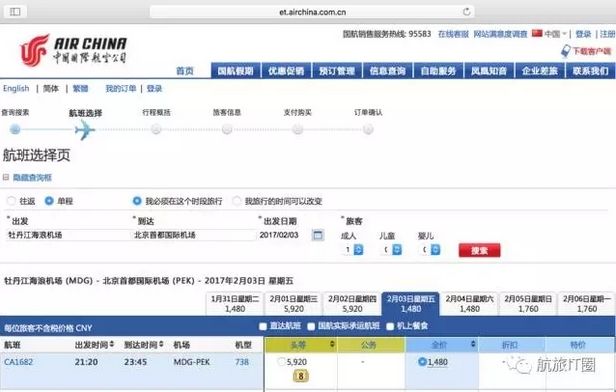
Task: Sort by 到达时间 arrows
Action: tap(161, 344)
